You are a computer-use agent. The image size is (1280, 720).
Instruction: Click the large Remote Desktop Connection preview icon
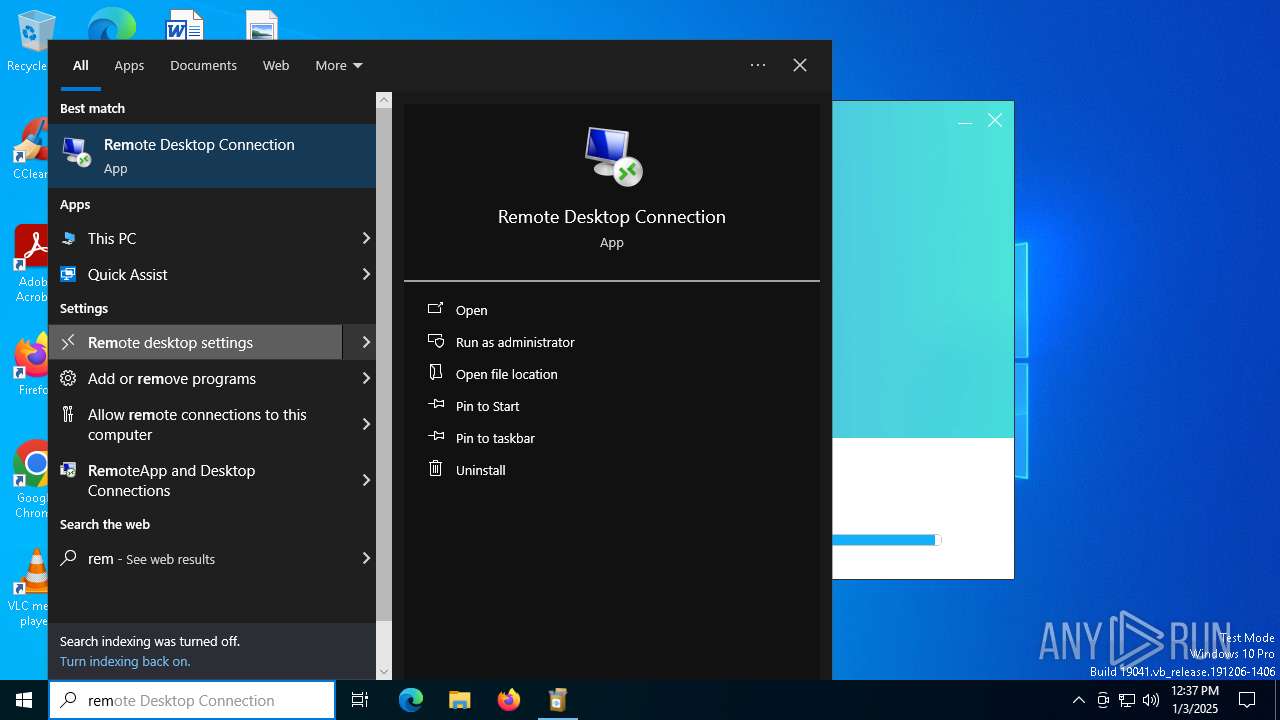click(612, 156)
